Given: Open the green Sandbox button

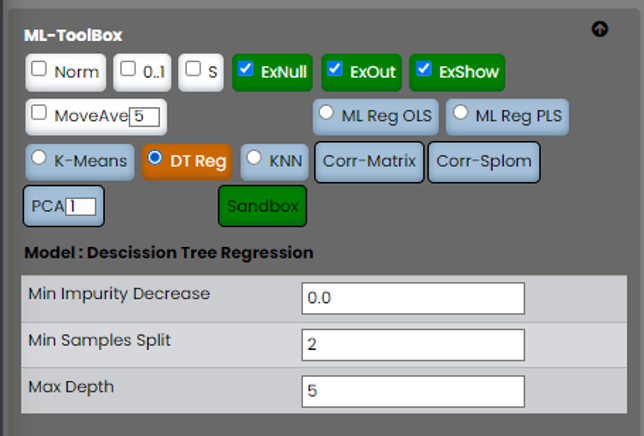Looking at the screenshot, I should (262, 206).
